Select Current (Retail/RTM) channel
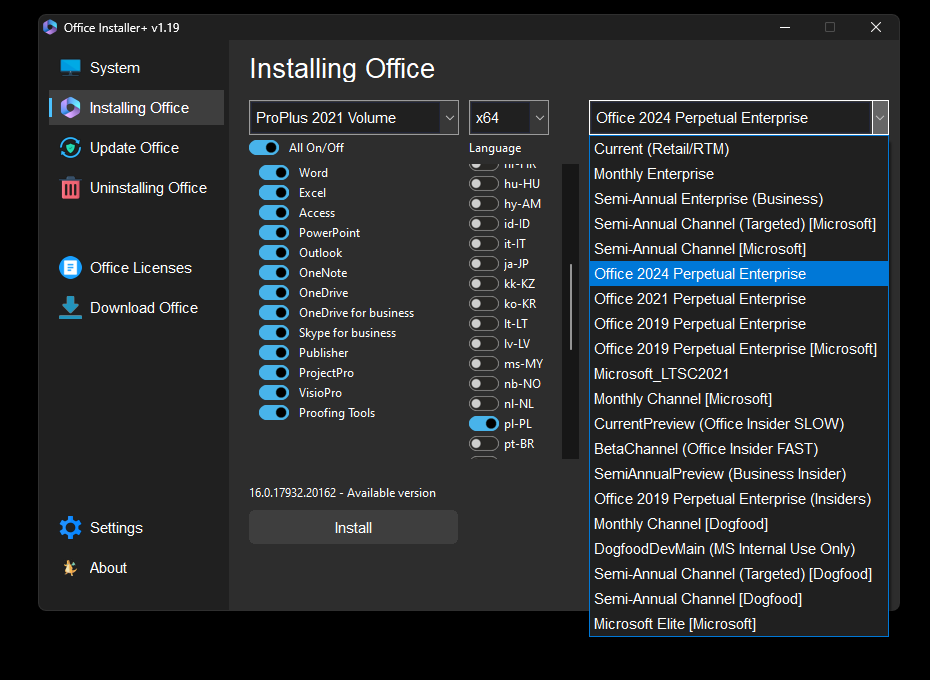Viewport: 930px width, 680px height. 738,149
